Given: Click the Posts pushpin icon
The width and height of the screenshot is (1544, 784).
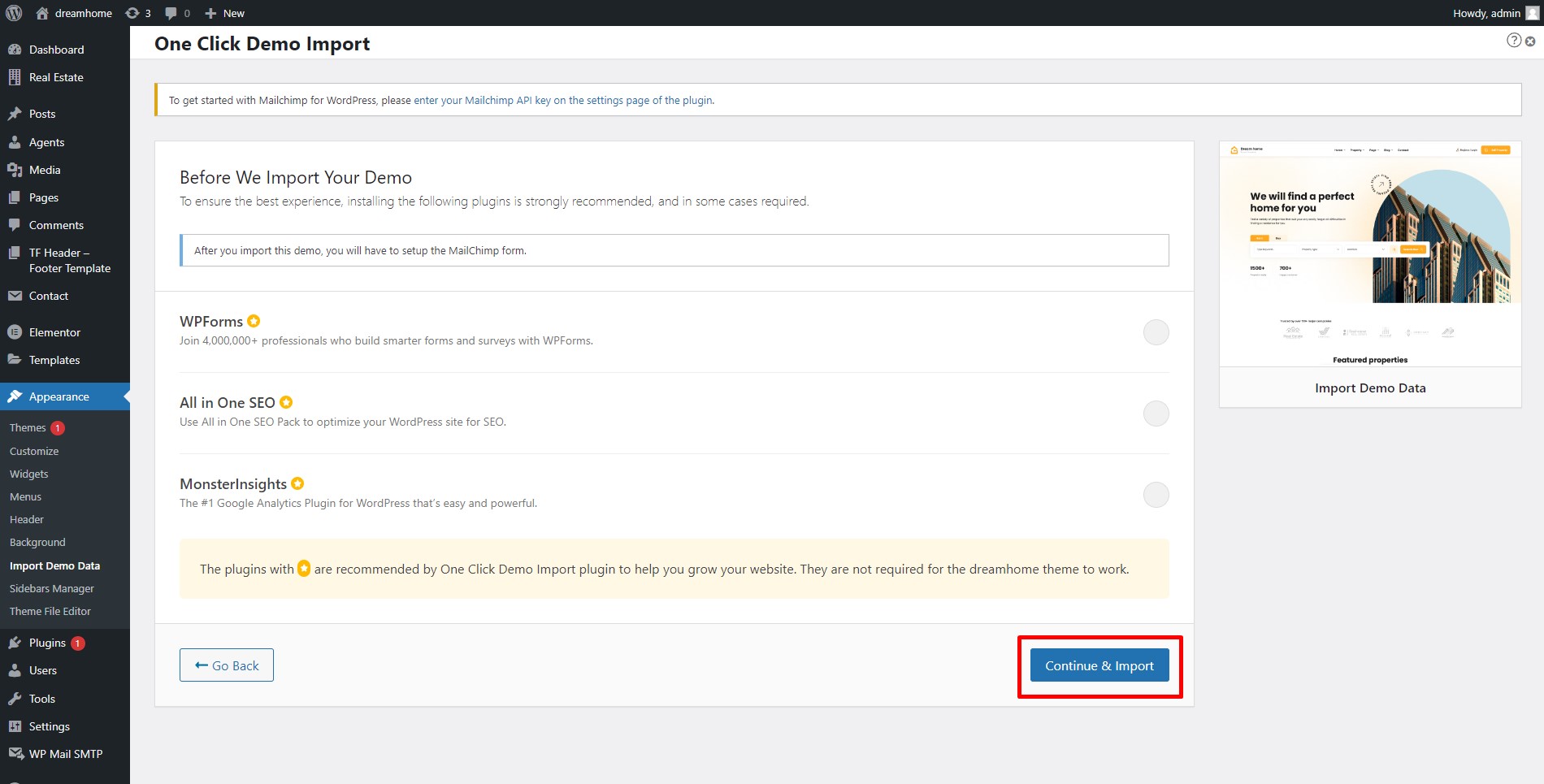Looking at the screenshot, I should pos(15,114).
